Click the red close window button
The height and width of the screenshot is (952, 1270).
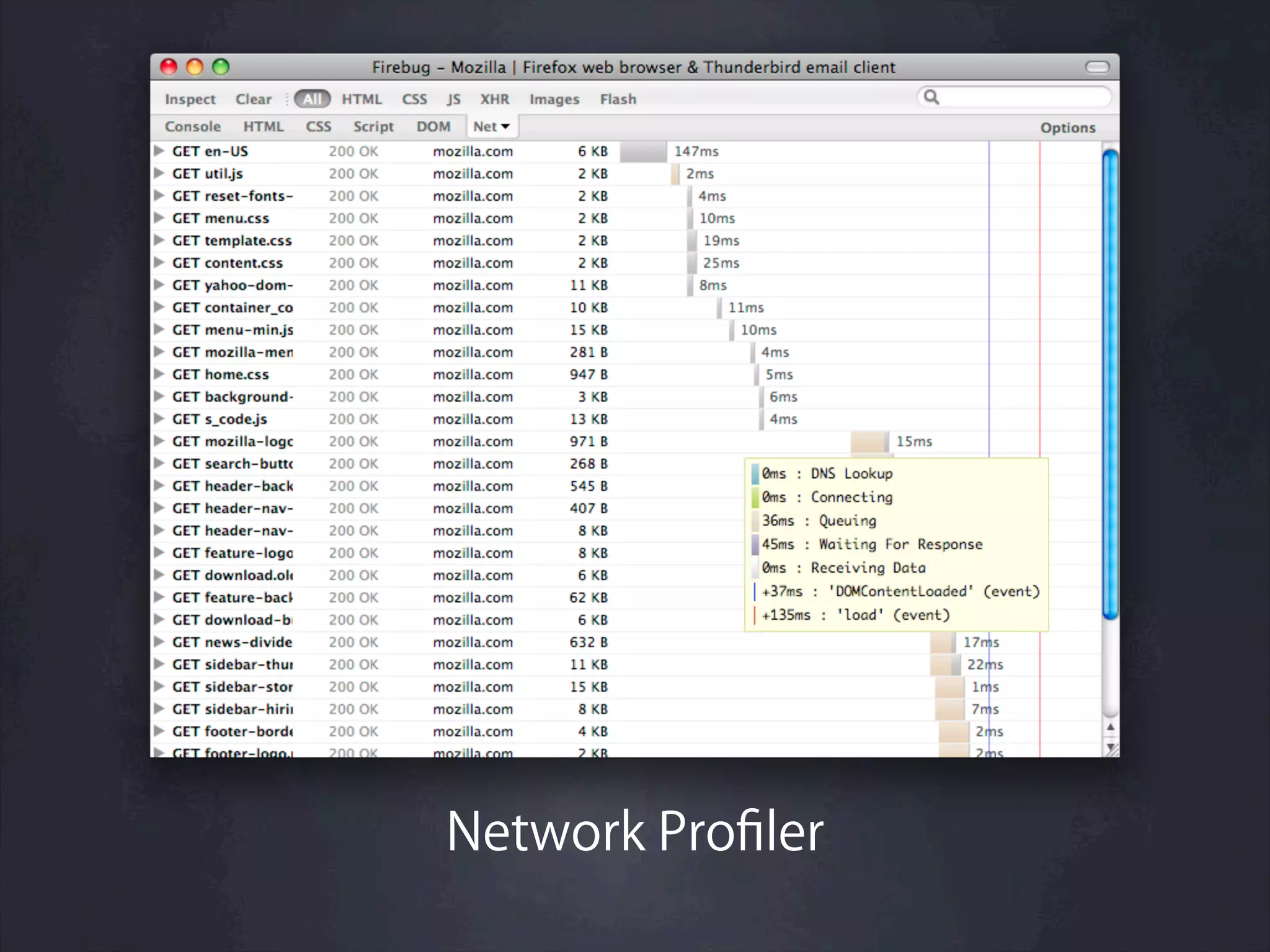coord(169,67)
